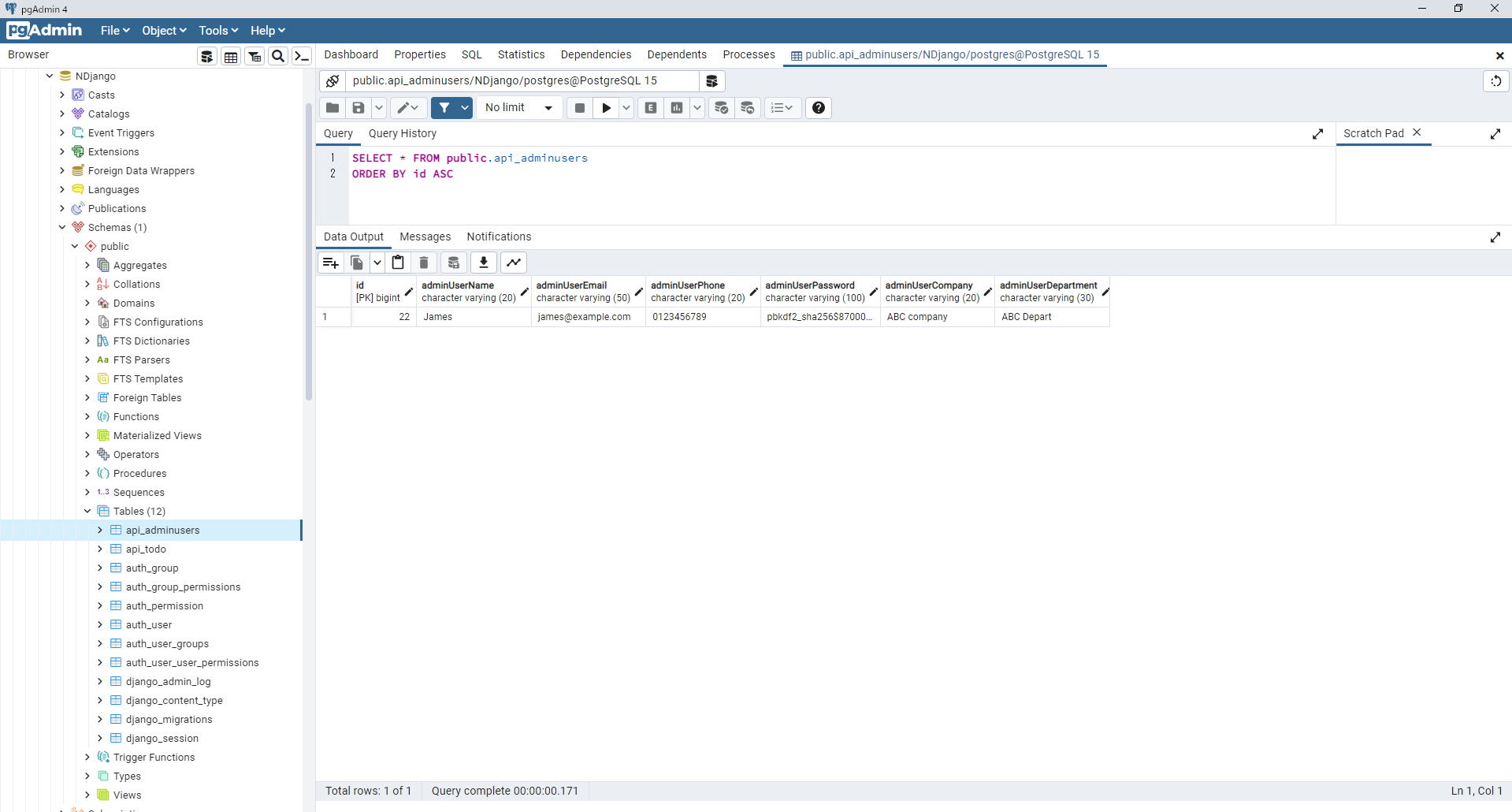Open Search Objects magnifier icon
Image resolution: width=1512 pixels, height=812 pixels.
point(278,56)
